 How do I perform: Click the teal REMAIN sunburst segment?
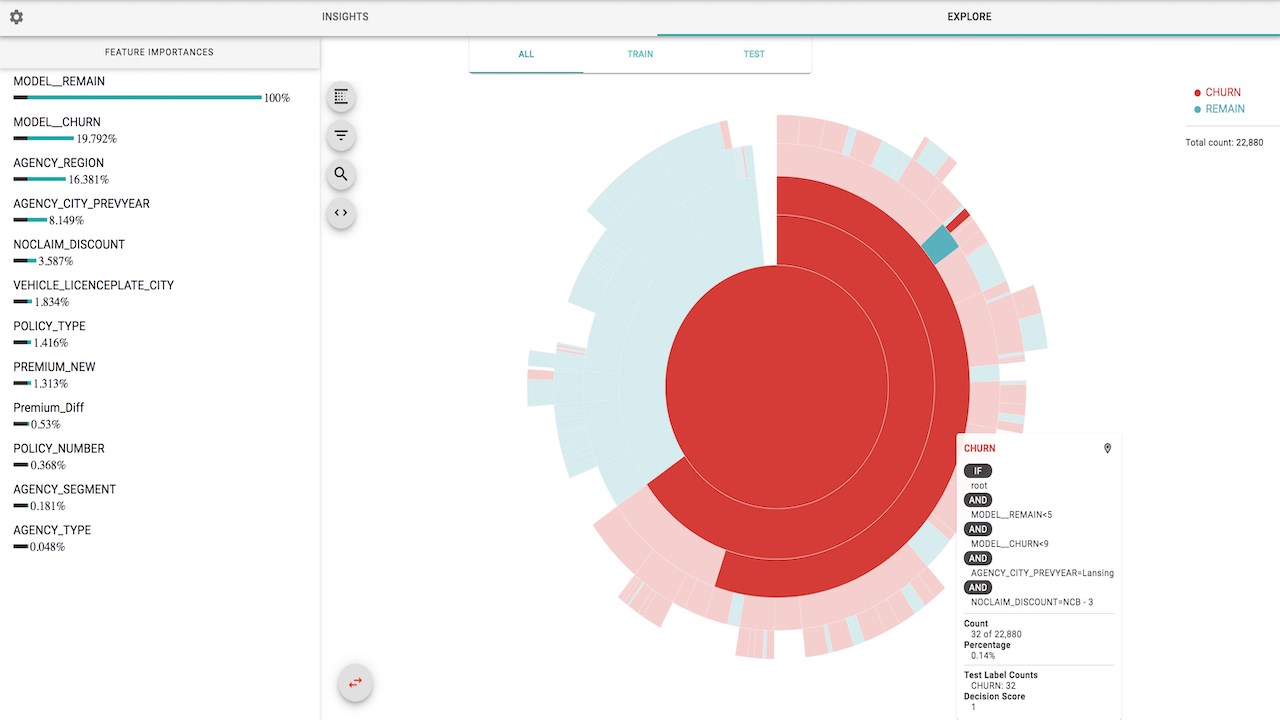(x=940, y=244)
